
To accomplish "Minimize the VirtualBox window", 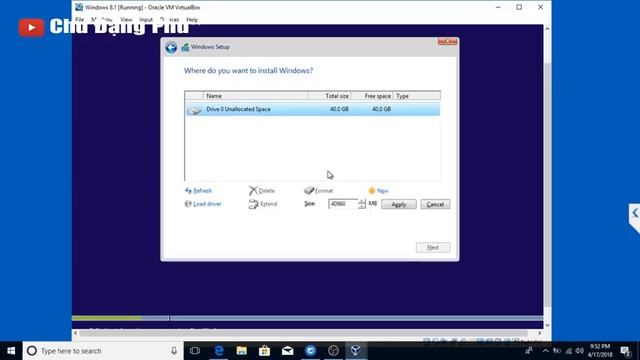I will [x=498, y=7].
